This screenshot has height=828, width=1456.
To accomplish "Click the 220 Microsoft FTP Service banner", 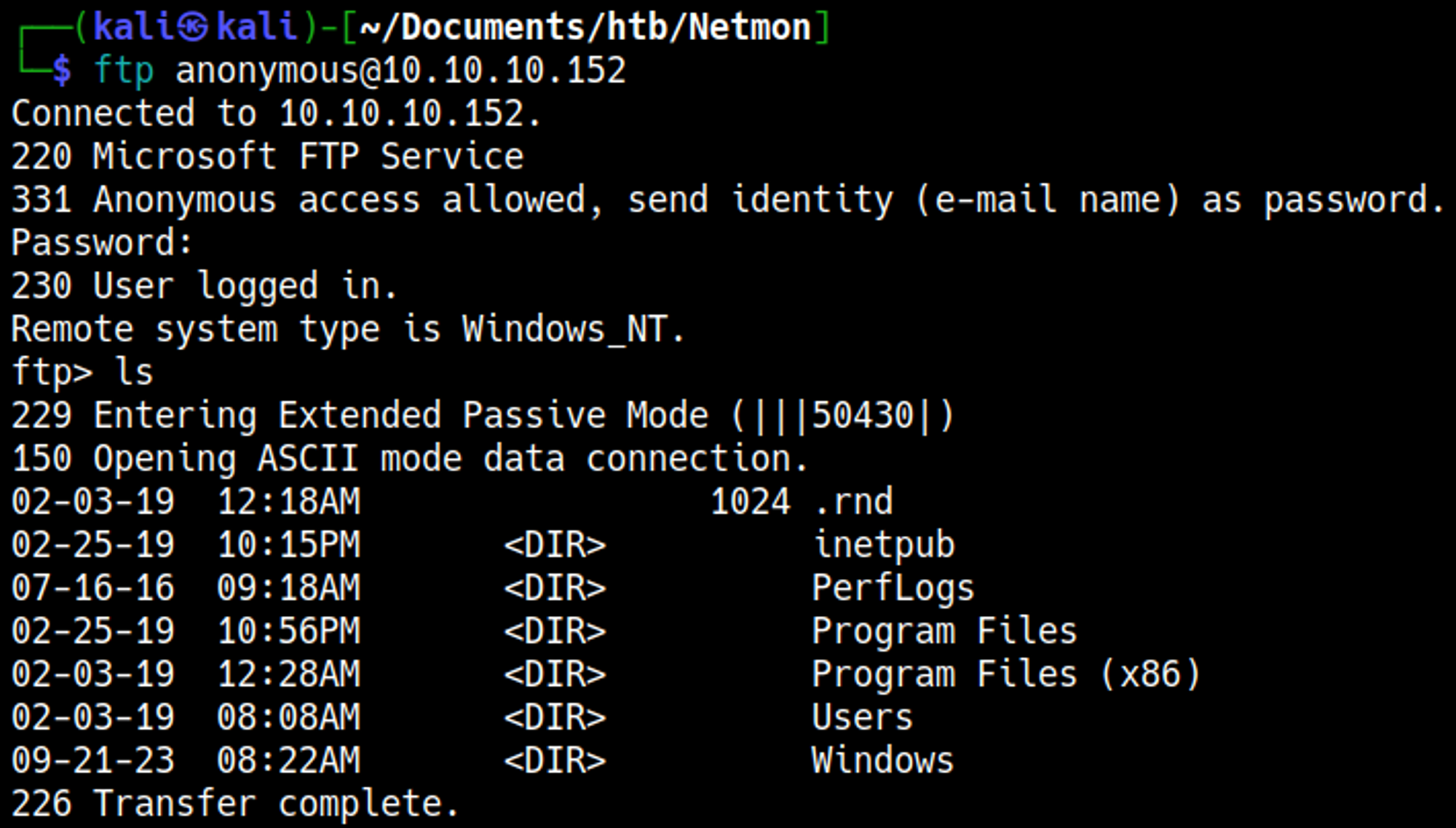I will [x=268, y=157].
